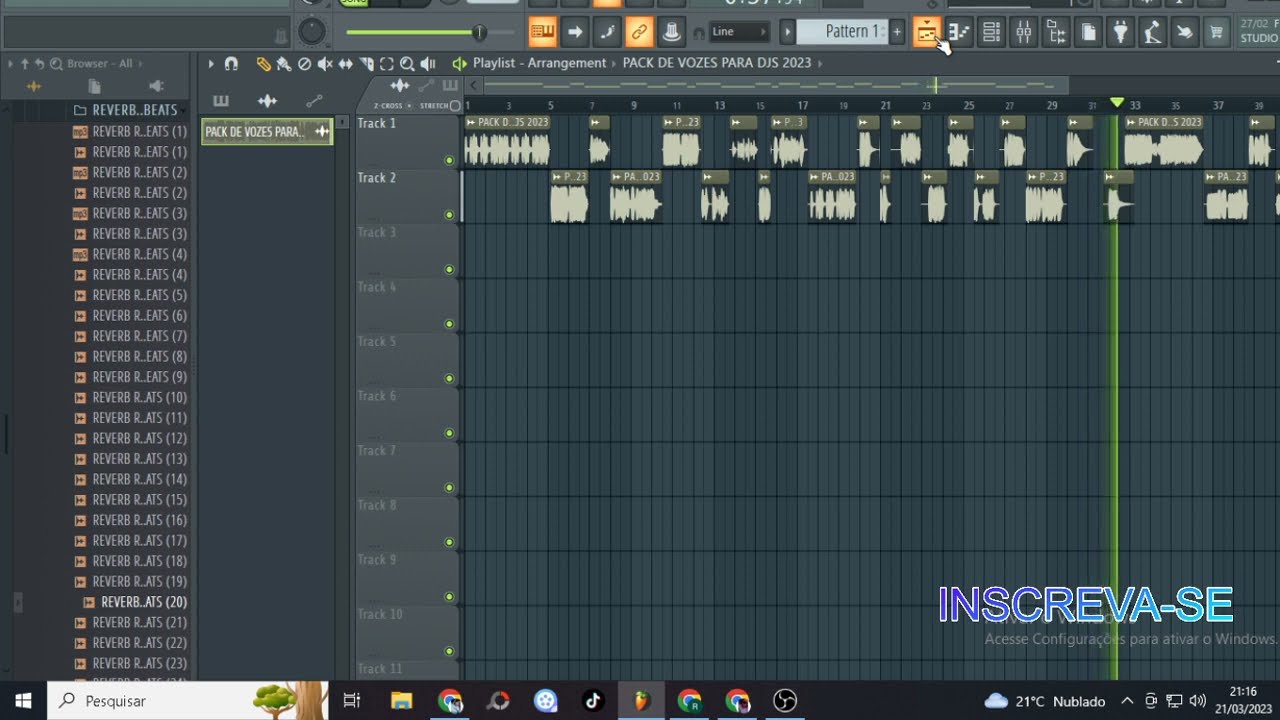Screen dimensions: 1280x720
Task: Click the browser back undo-arrow icon
Action: [40, 63]
